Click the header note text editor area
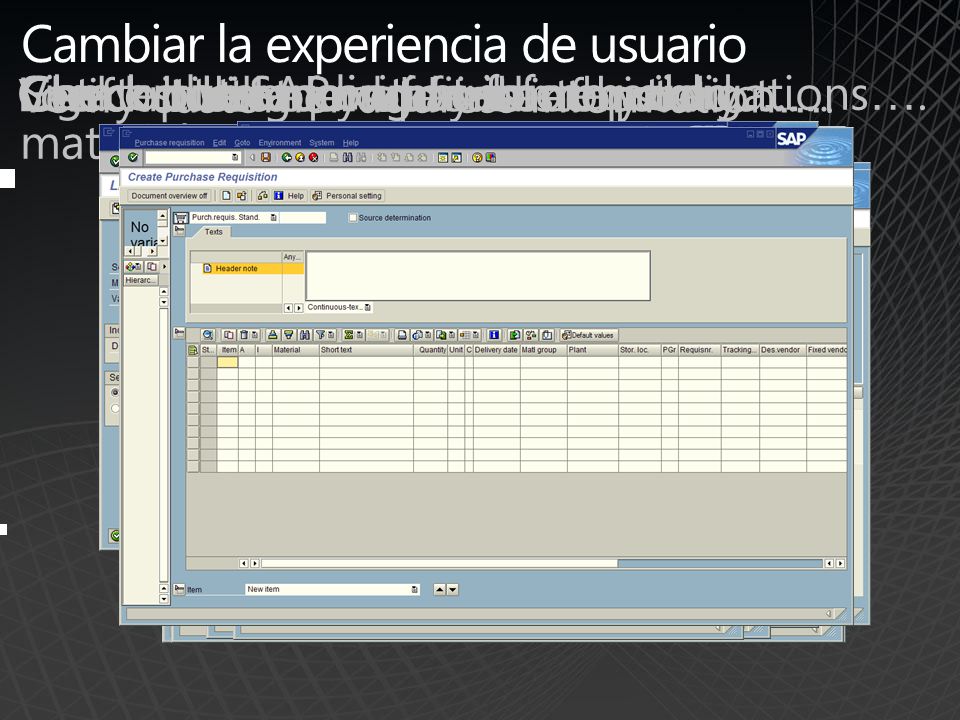The height and width of the screenshot is (720, 960). [x=478, y=276]
